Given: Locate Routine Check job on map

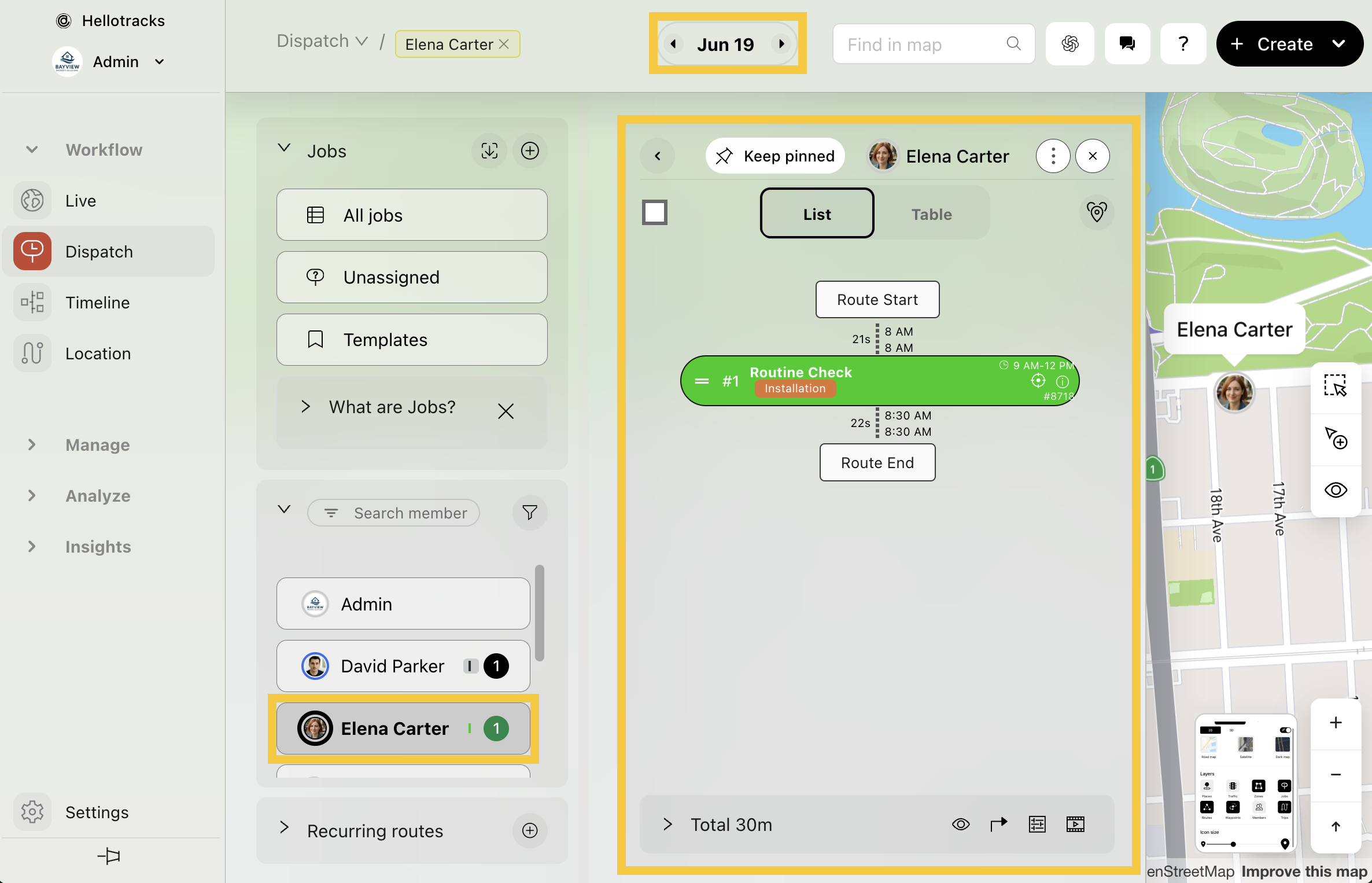Looking at the screenshot, I should 1038,381.
